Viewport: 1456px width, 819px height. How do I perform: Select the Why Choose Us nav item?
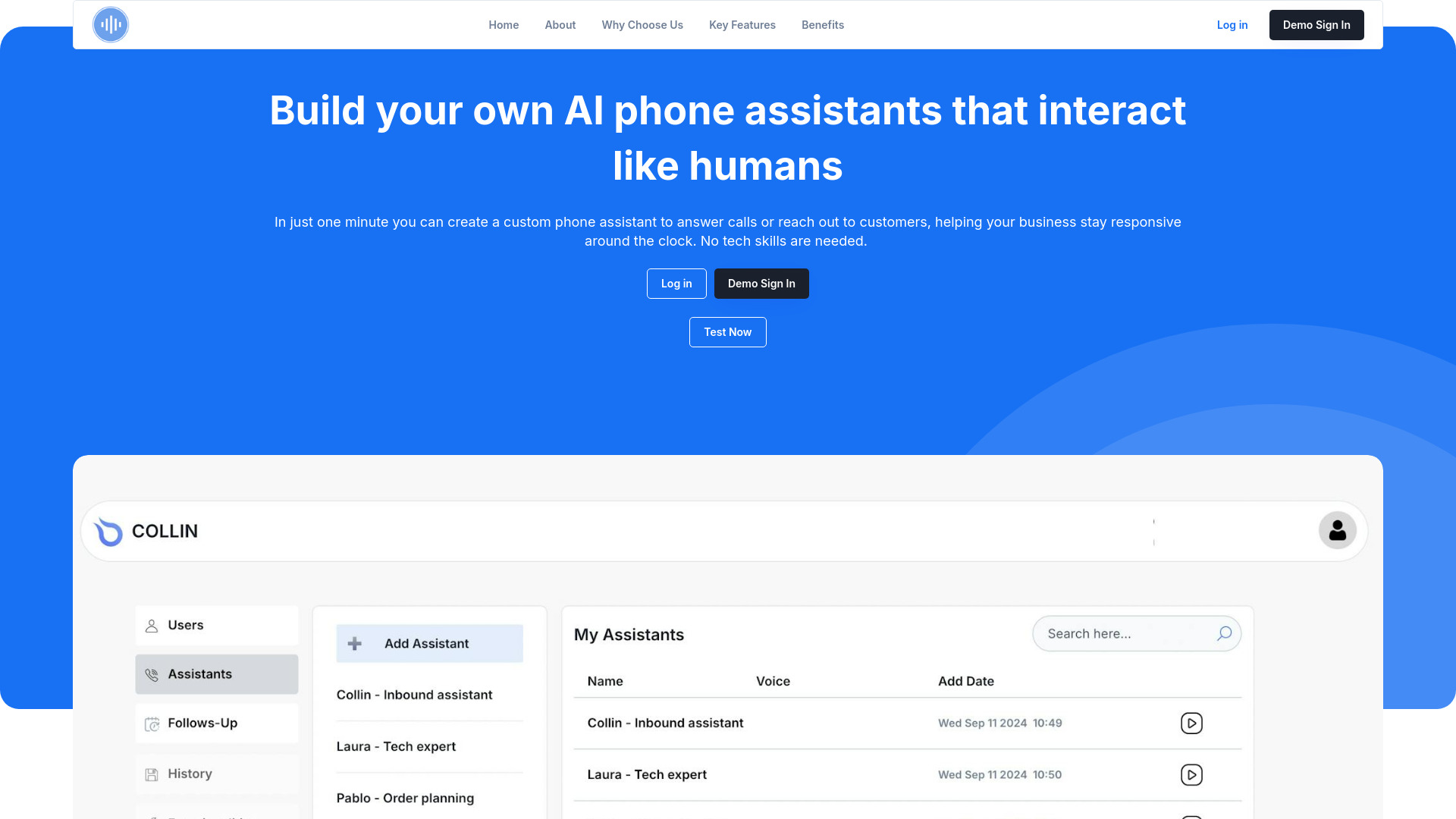click(x=642, y=24)
